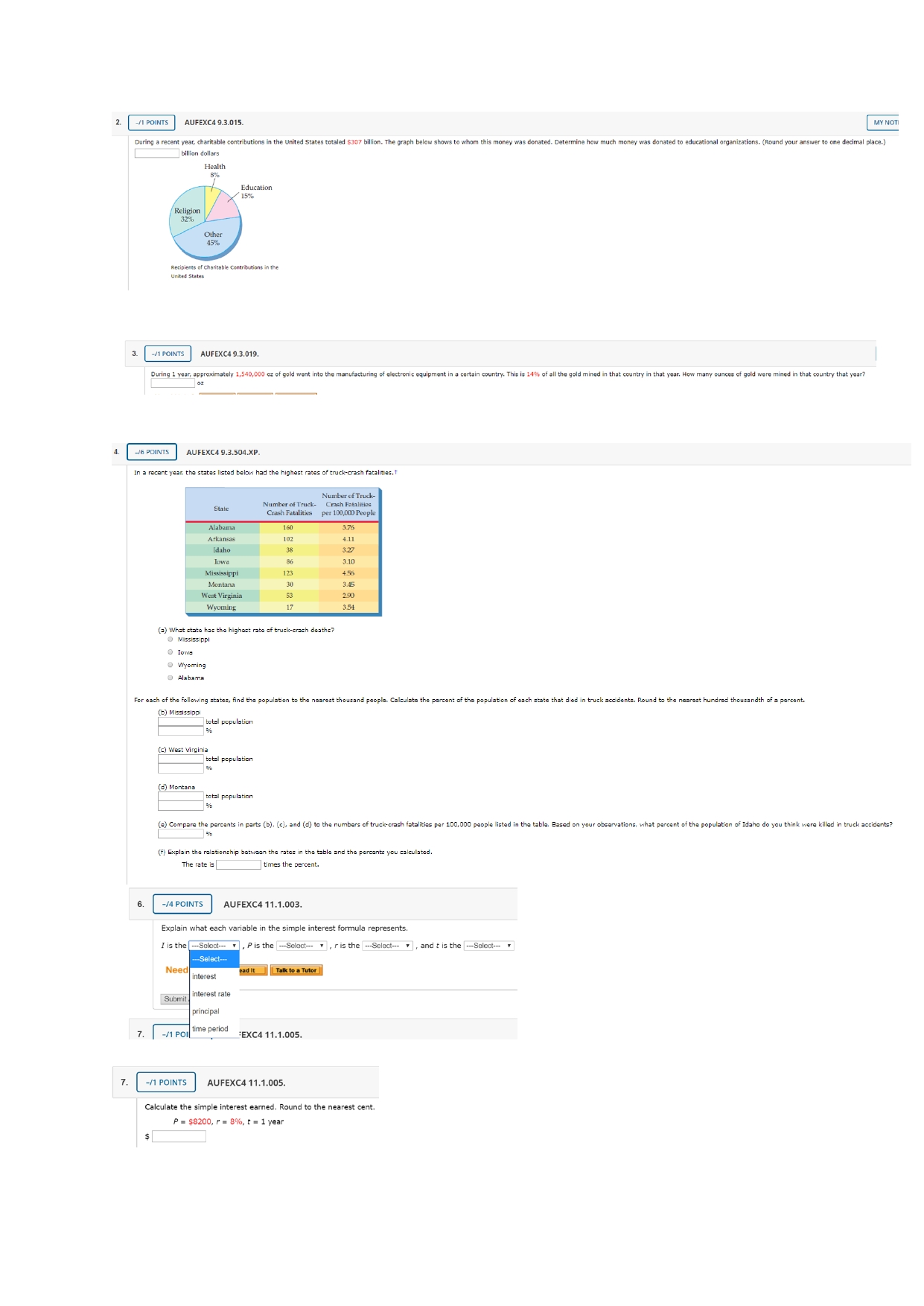Click the Alabama row in the state table
This screenshot has width=924, height=1306.
coord(282,527)
